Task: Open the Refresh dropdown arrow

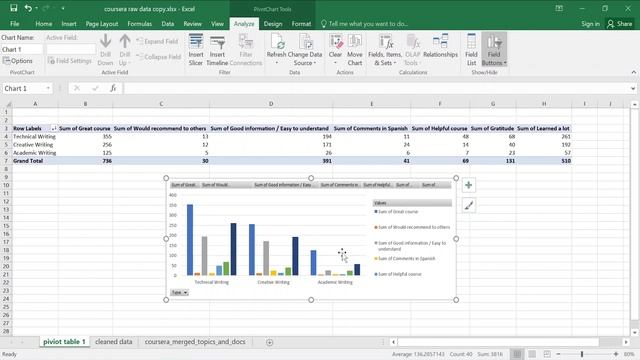Action: [x=276, y=63]
